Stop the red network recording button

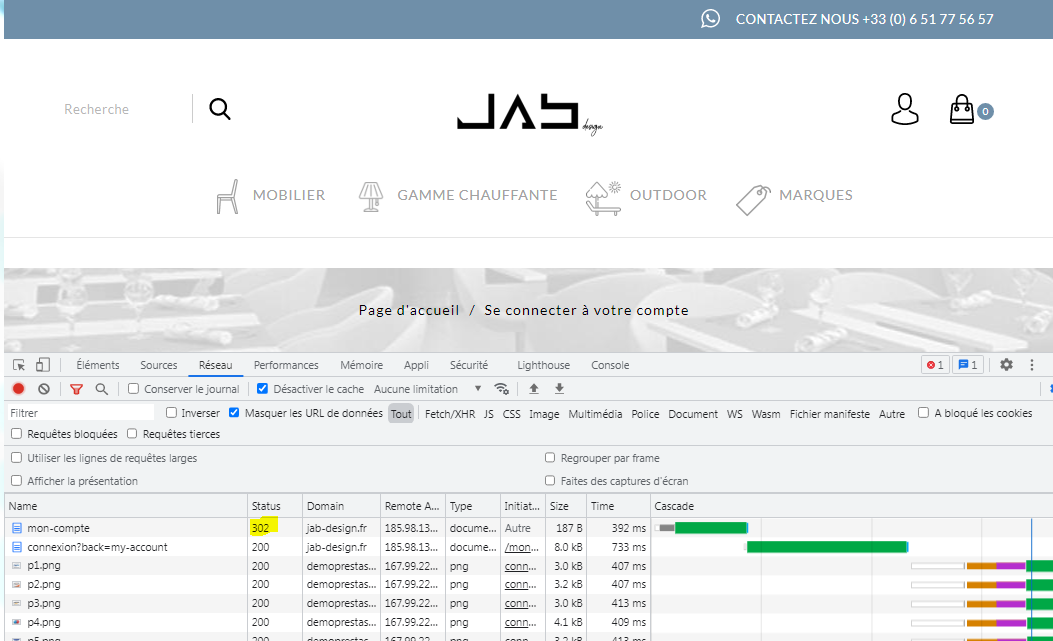click(x=19, y=389)
